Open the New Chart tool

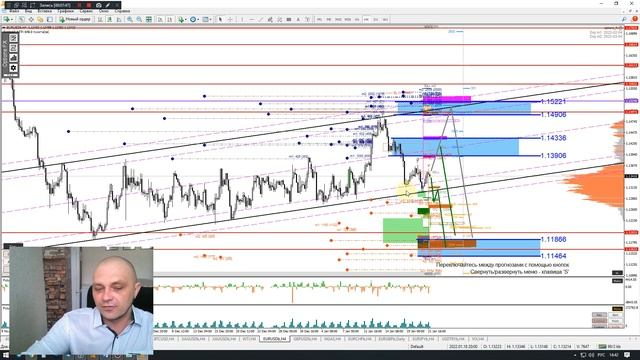[7, 19]
